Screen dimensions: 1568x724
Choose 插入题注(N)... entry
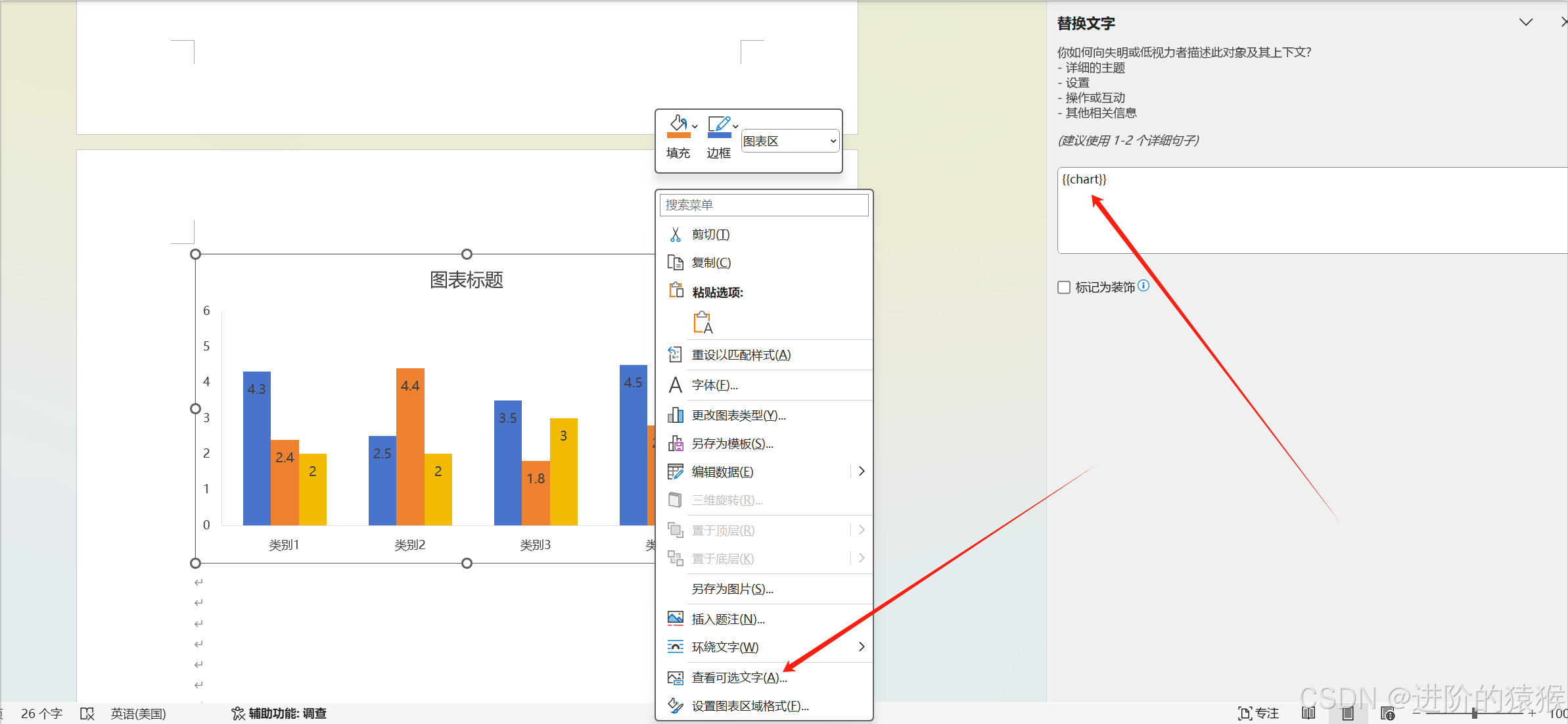point(765,619)
